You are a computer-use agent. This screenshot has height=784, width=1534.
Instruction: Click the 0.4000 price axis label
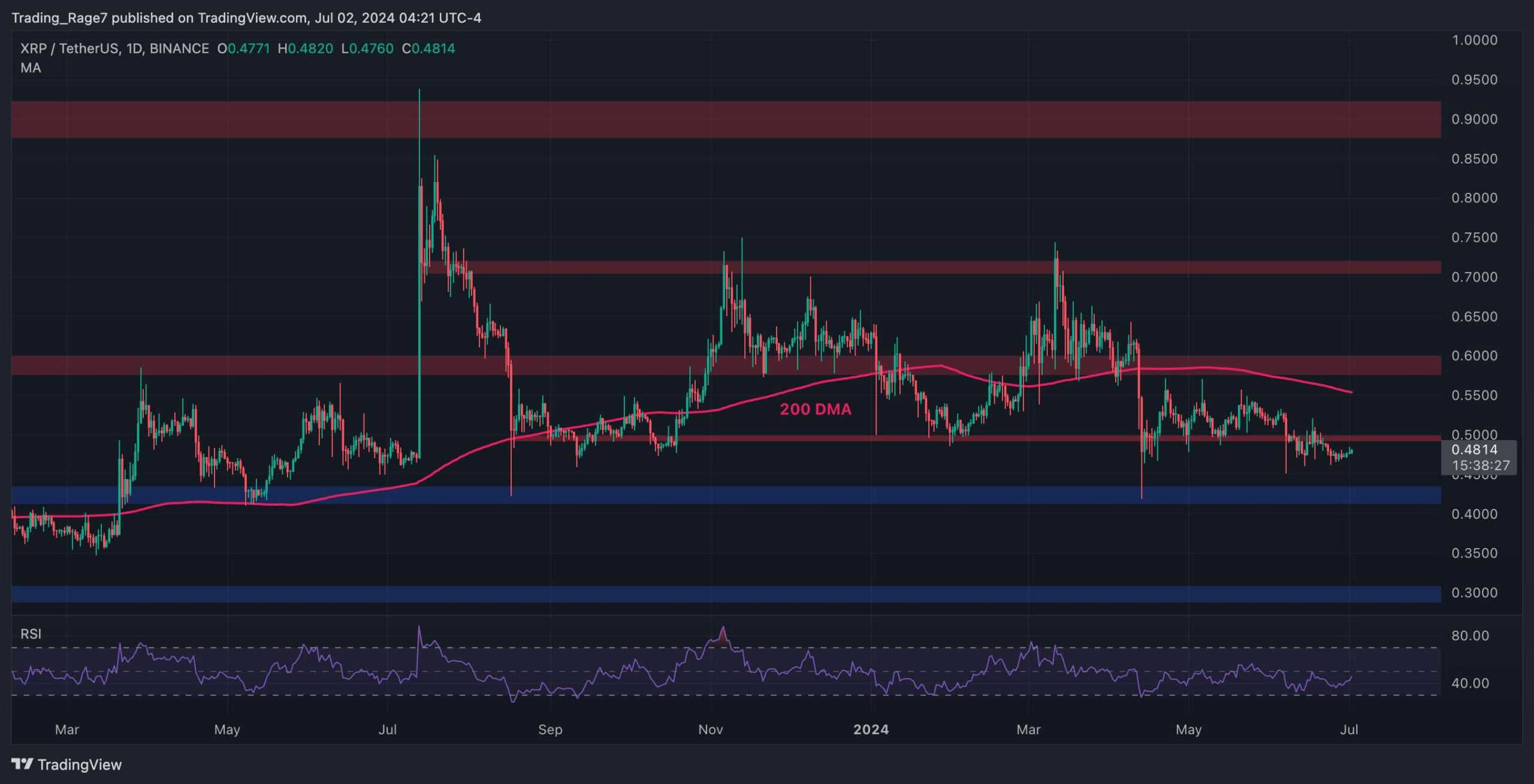pos(1474,514)
